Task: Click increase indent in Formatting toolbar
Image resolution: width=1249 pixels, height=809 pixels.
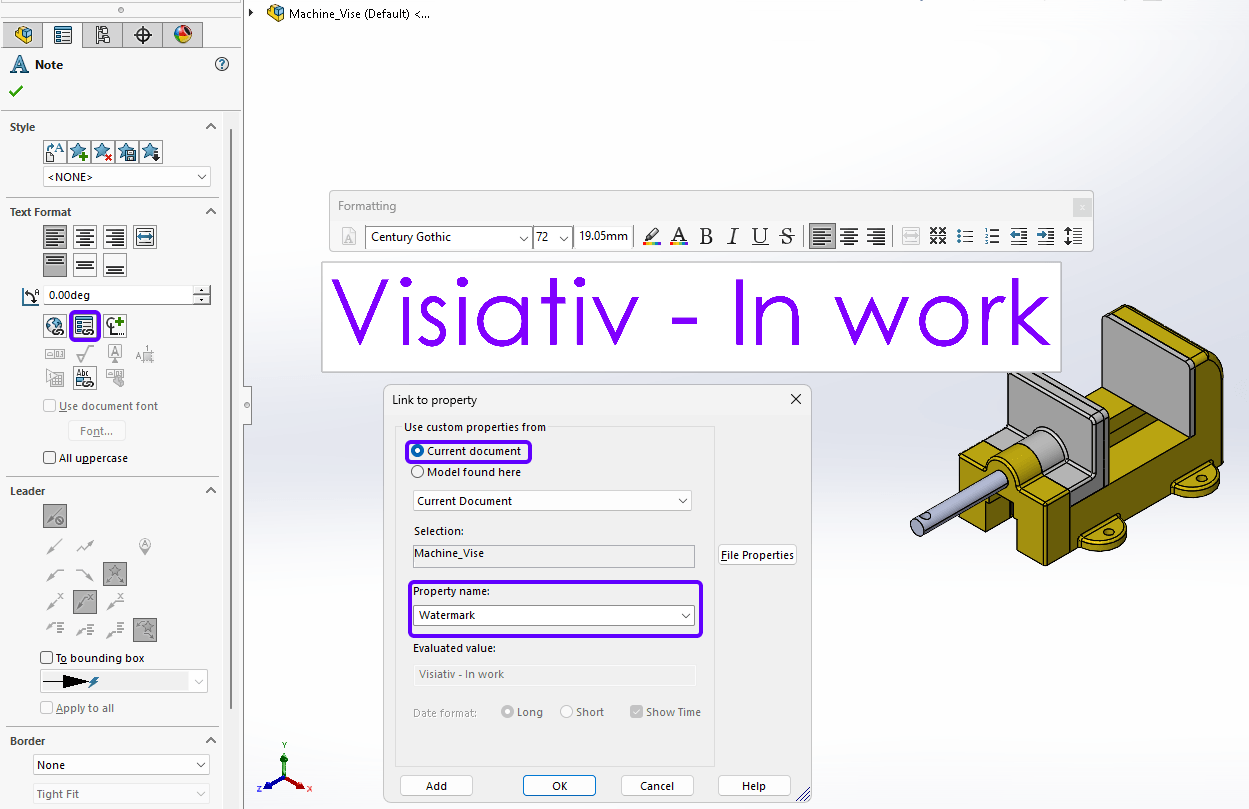Action: click(1046, 237)
